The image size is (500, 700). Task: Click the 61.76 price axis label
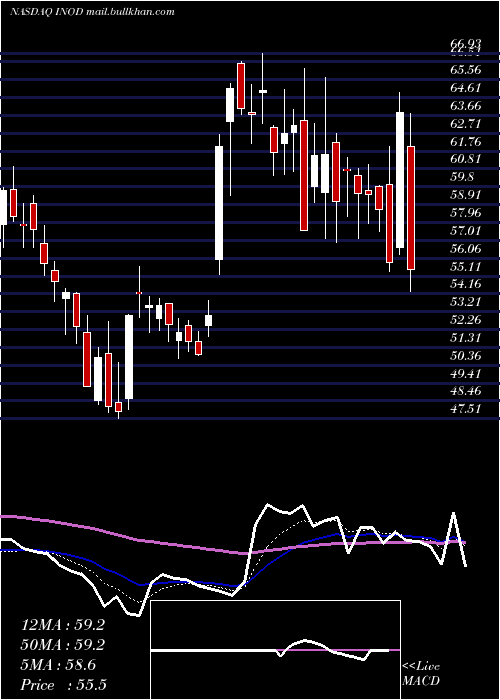[466, 142]
